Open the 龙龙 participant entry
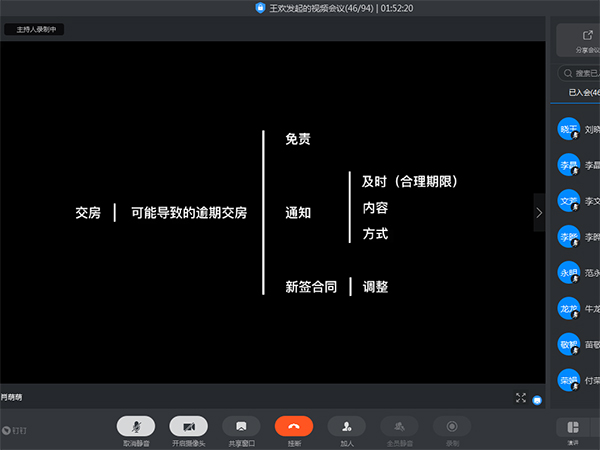This screenshot has width=600, height=450. 569,309
